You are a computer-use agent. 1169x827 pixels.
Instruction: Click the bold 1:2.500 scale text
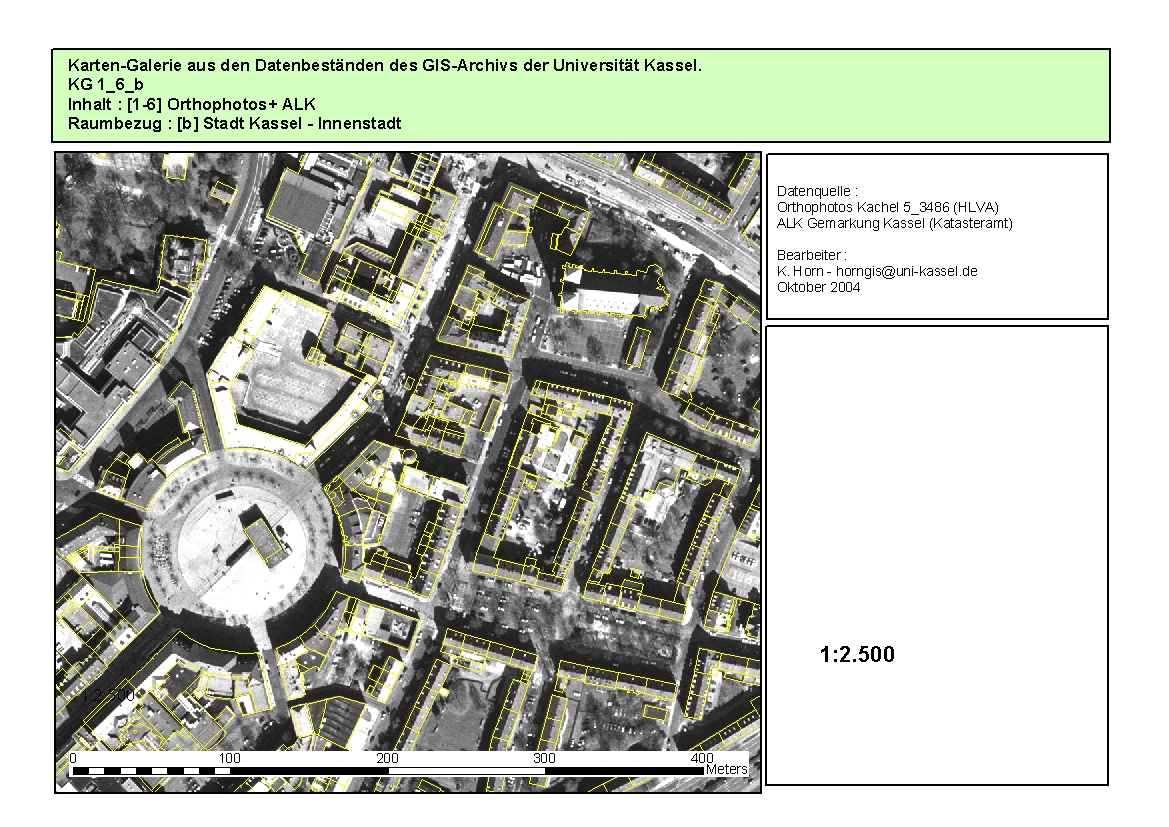tap(857, 655)
